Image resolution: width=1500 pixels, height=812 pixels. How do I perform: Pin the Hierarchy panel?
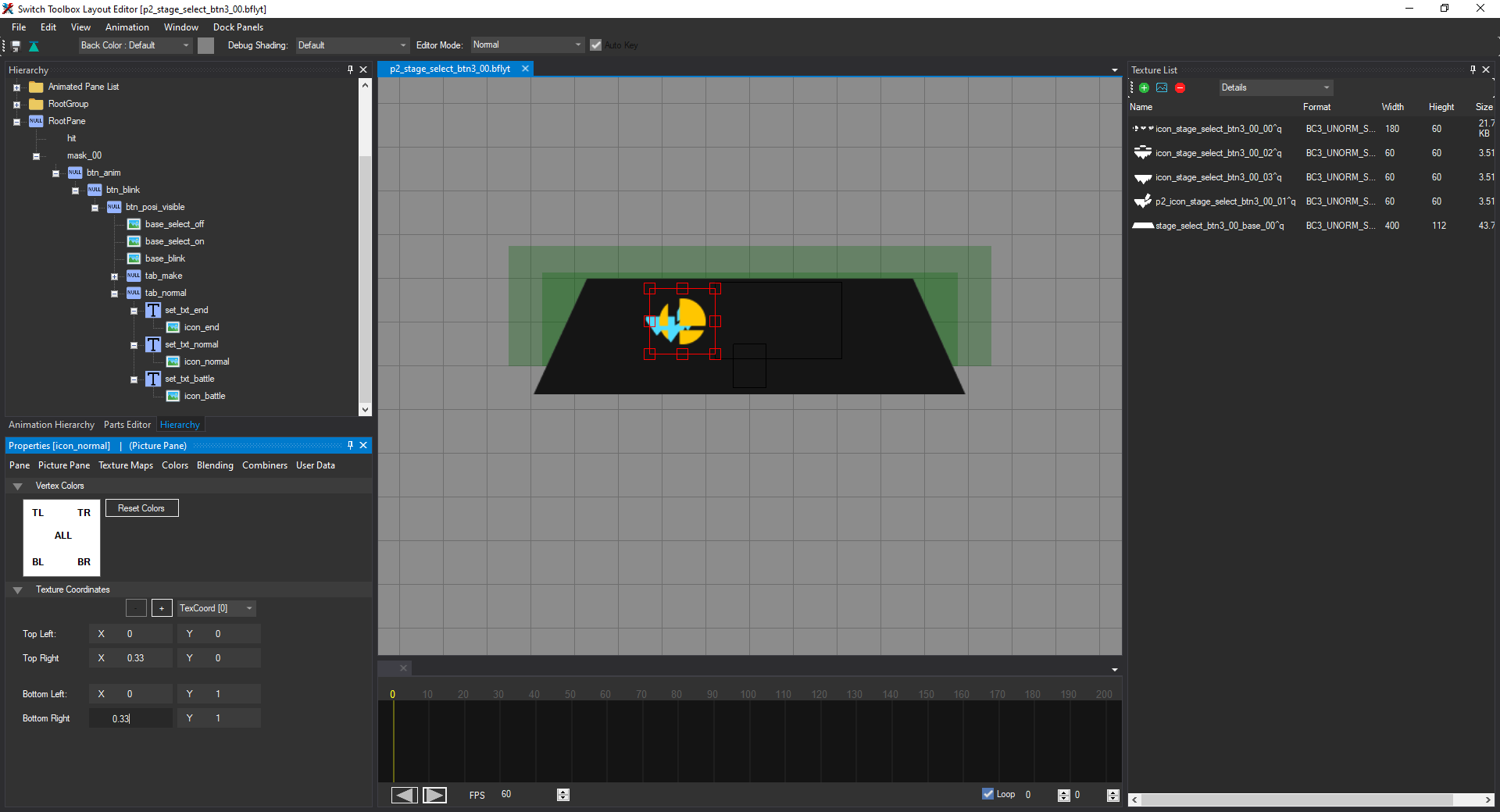pos(350,69)
